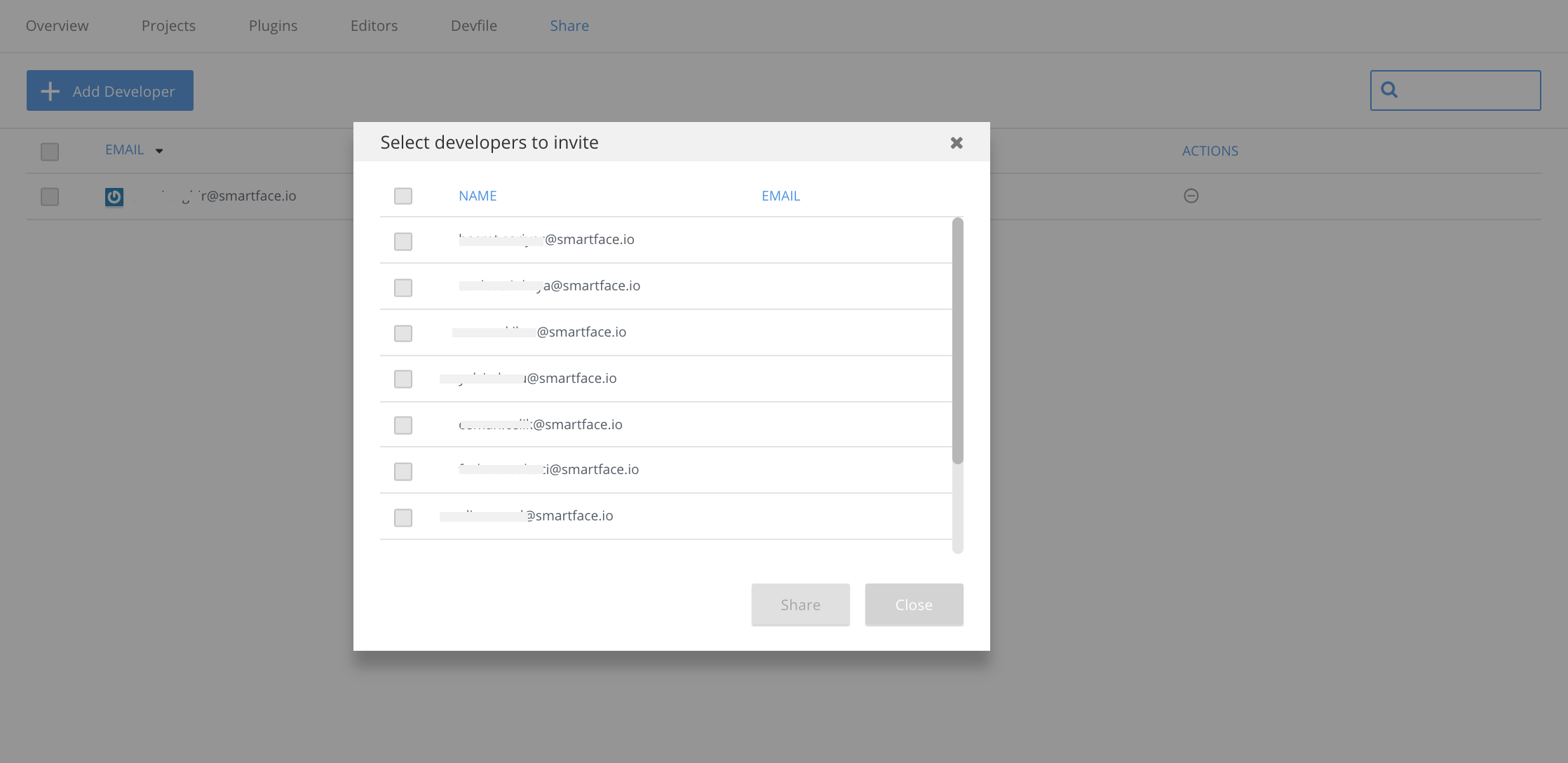Check the shared developer row checkbox in the background table
The height and width of the screenshot is (763, 1568).
pyautogui.click(x=50, y=197)
